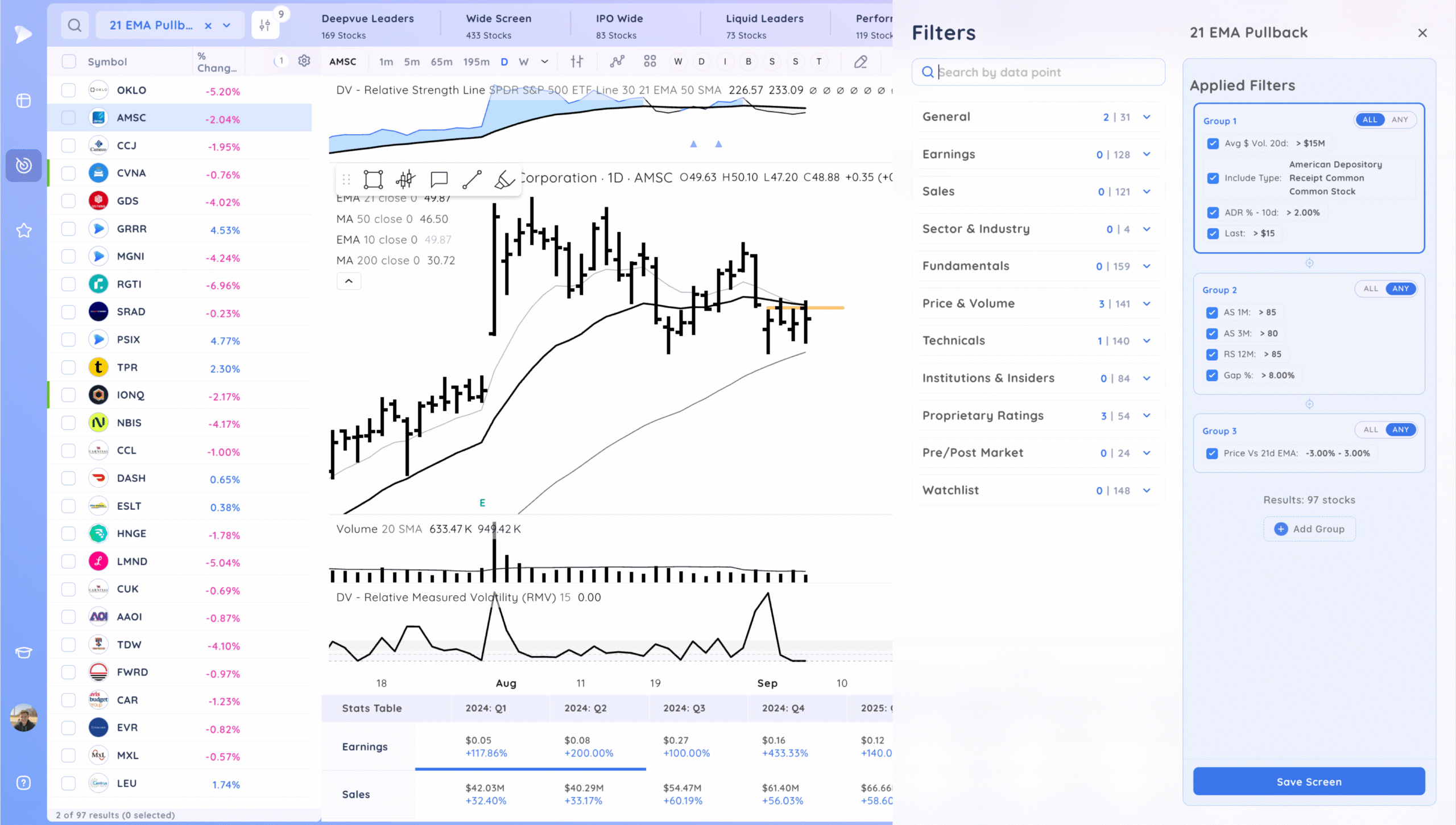Open the screener radar icon in sidebar
This screenshot has width=1456, height=825.
pyautogui.click(x=23, y=166)
